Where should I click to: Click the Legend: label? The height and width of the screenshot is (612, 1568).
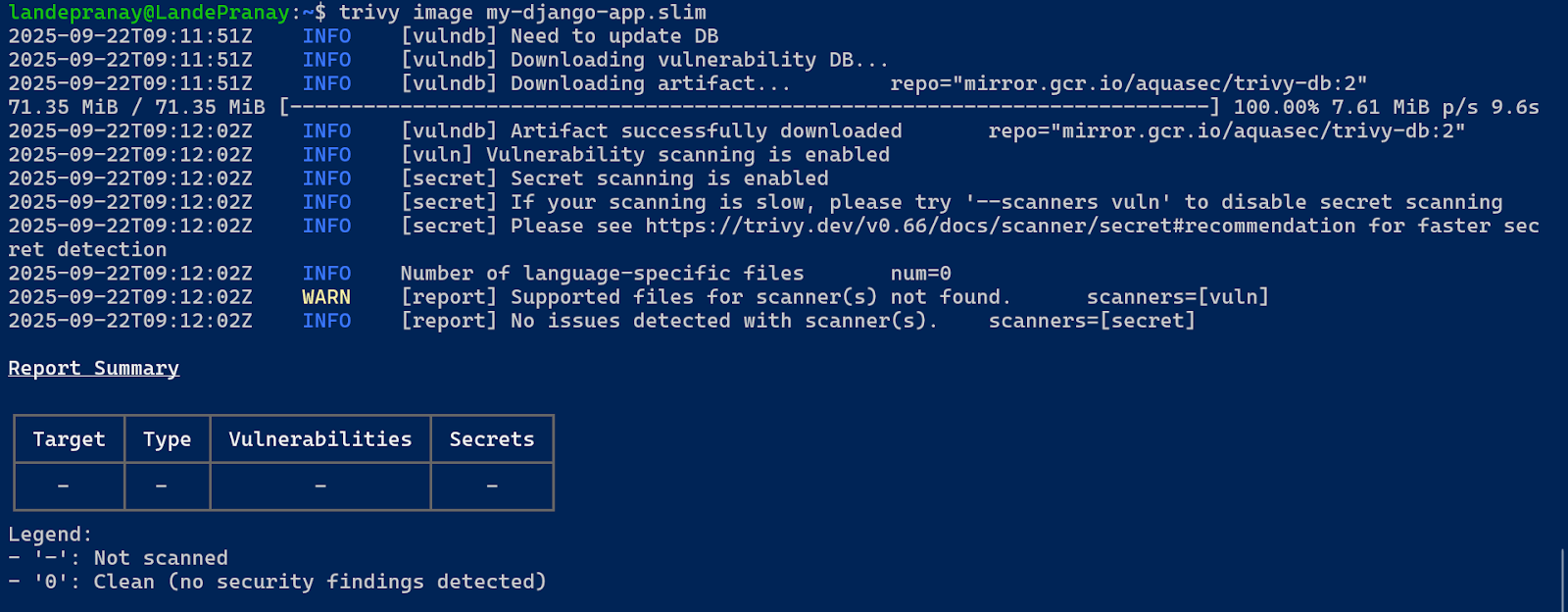(x=50, y=535)
